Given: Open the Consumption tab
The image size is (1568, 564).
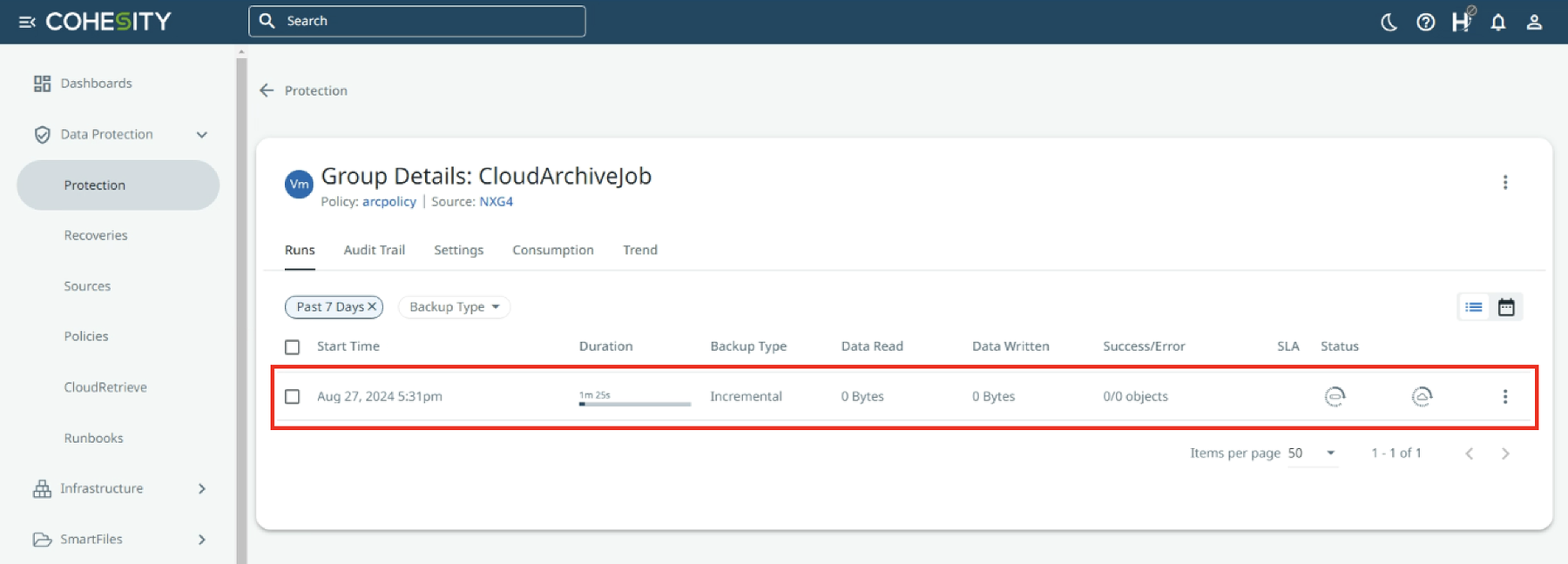Looking at the screenshot, I should pyautogui.click(x=552, y=251).
